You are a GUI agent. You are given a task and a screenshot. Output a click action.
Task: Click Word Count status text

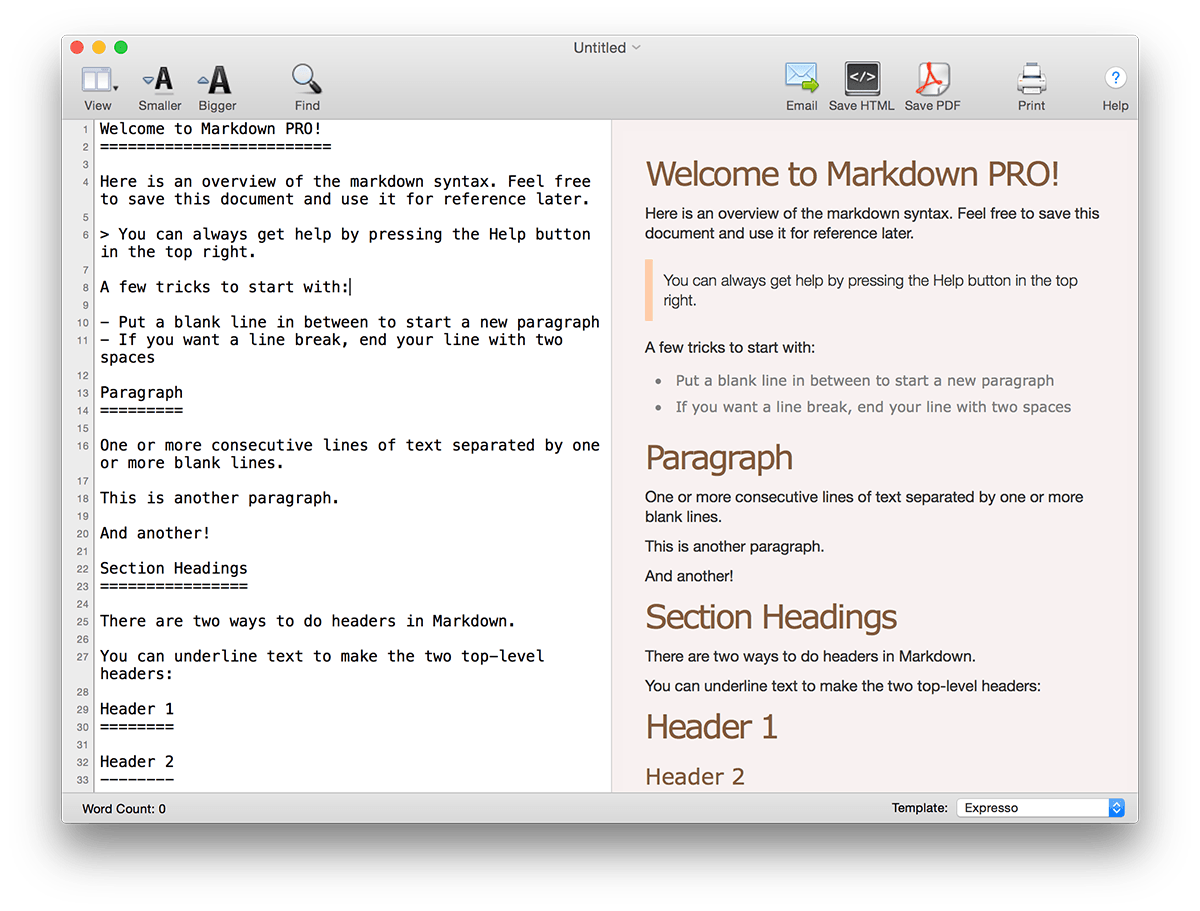[124, 808]
